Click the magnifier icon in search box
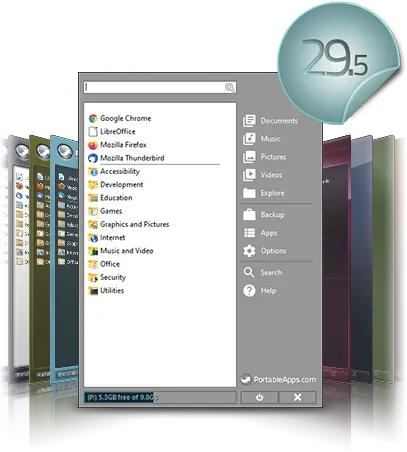The width and height of the screenshot is (407, 452). tap(230, 88)
